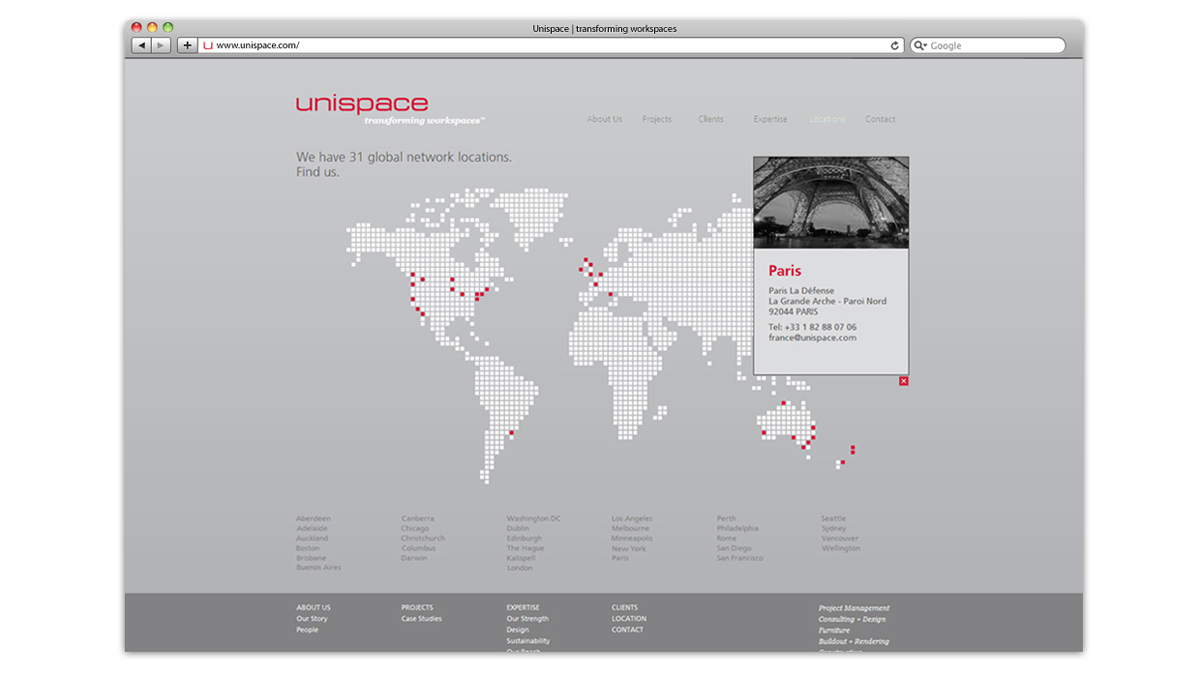Select Philadelphia in the city list
The height and width of the screenshot is (675, 1200).
738,528
